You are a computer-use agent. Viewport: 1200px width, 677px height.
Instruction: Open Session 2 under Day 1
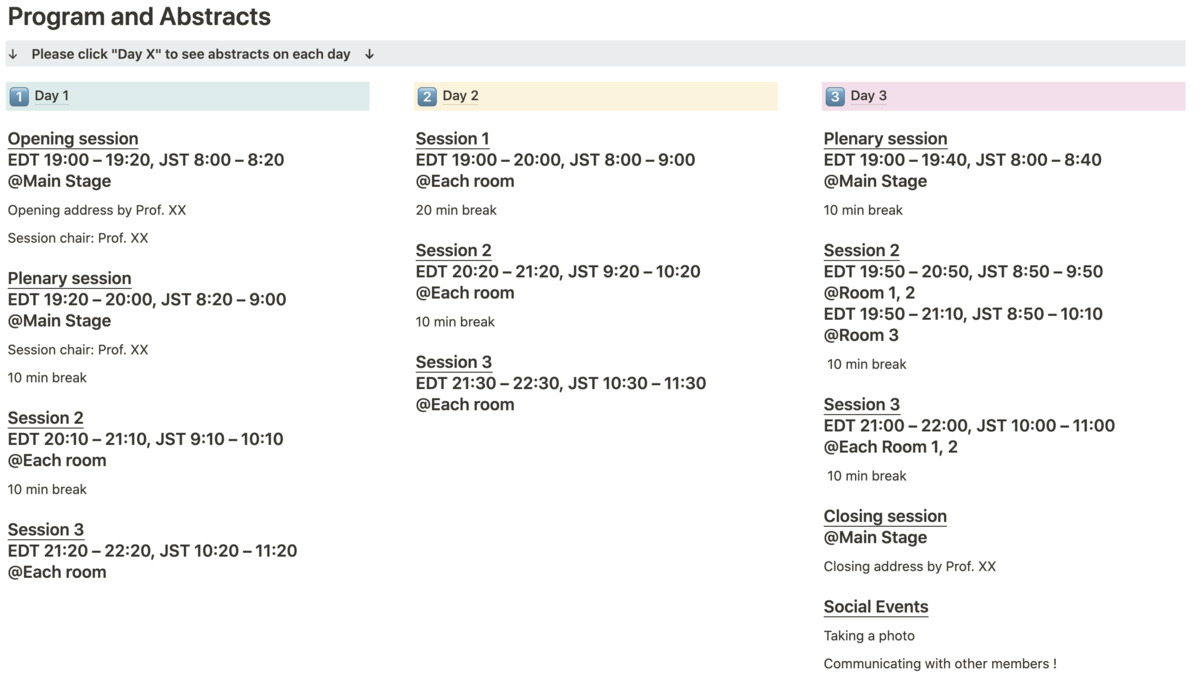(x=45, y=418)
